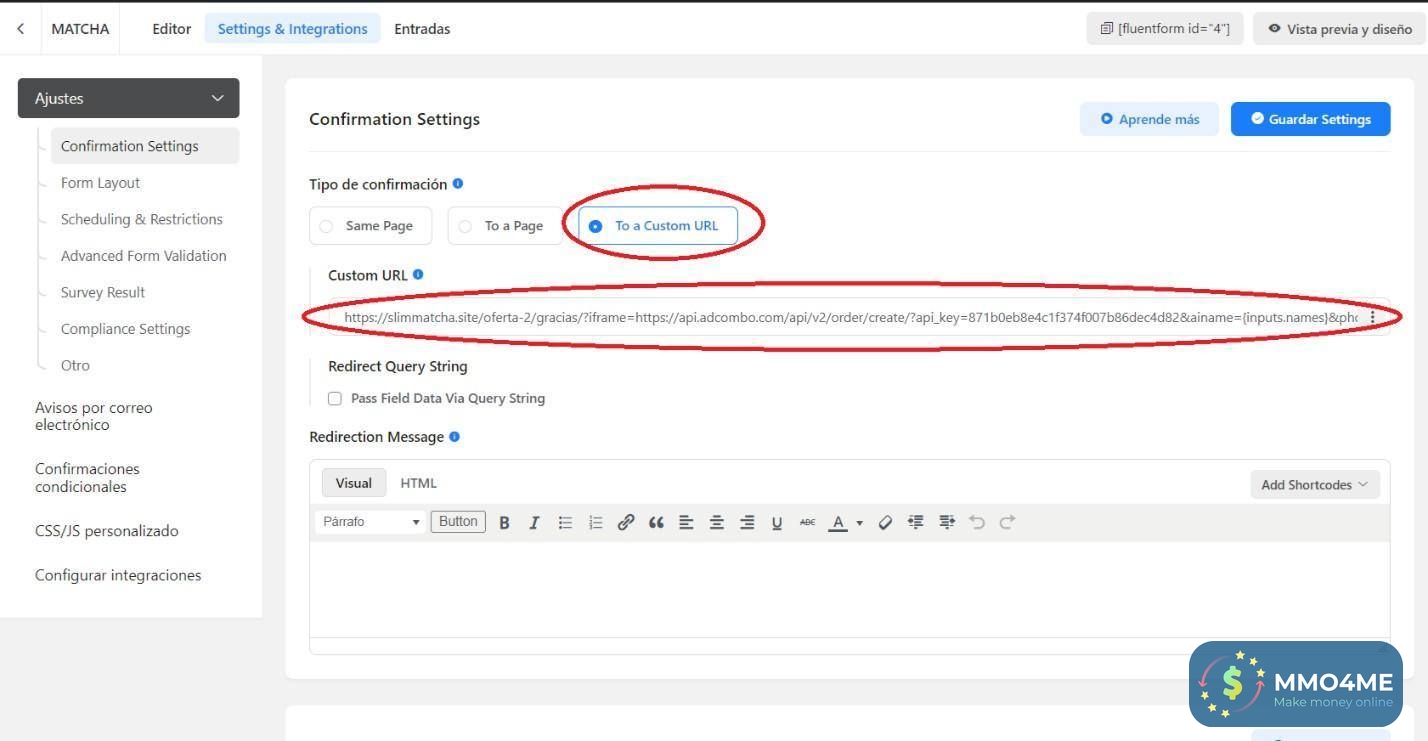The width and height of the screenshot is (1428, 741).
Task: Insert a numbered list
Action: click(x=596, y=522)
